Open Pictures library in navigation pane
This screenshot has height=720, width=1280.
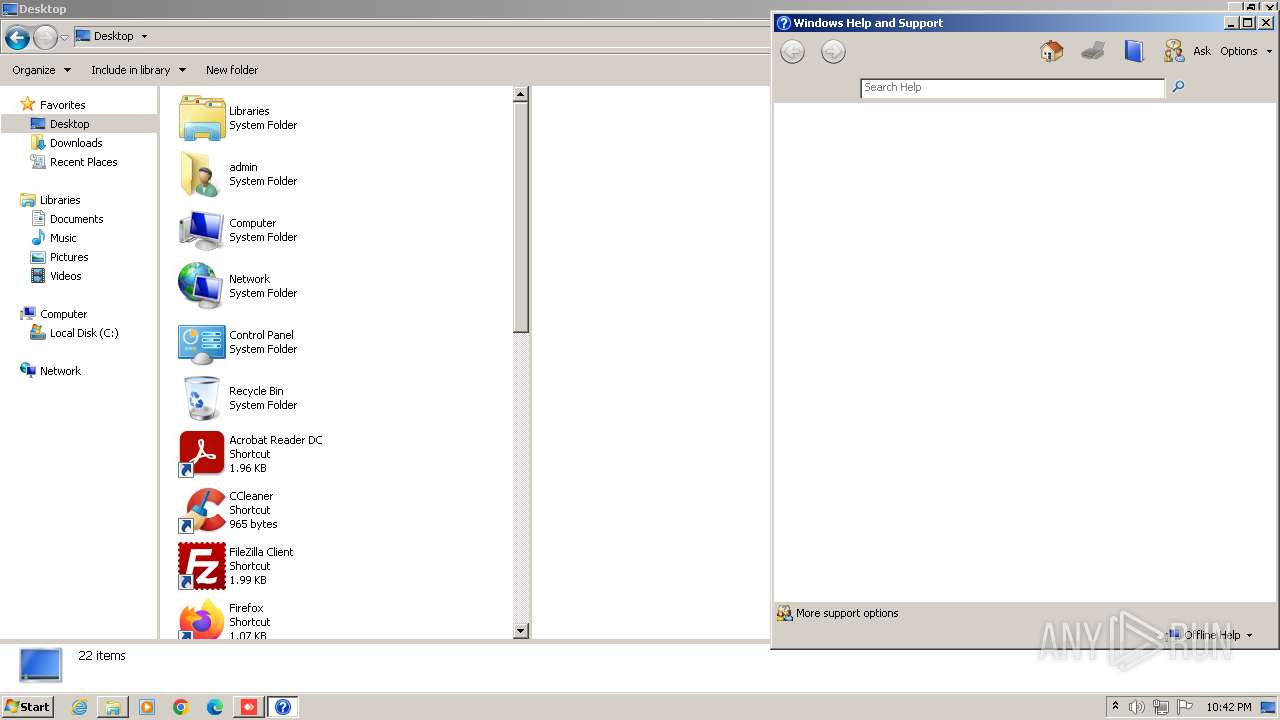pyautogui.click(x=69, y=257)
